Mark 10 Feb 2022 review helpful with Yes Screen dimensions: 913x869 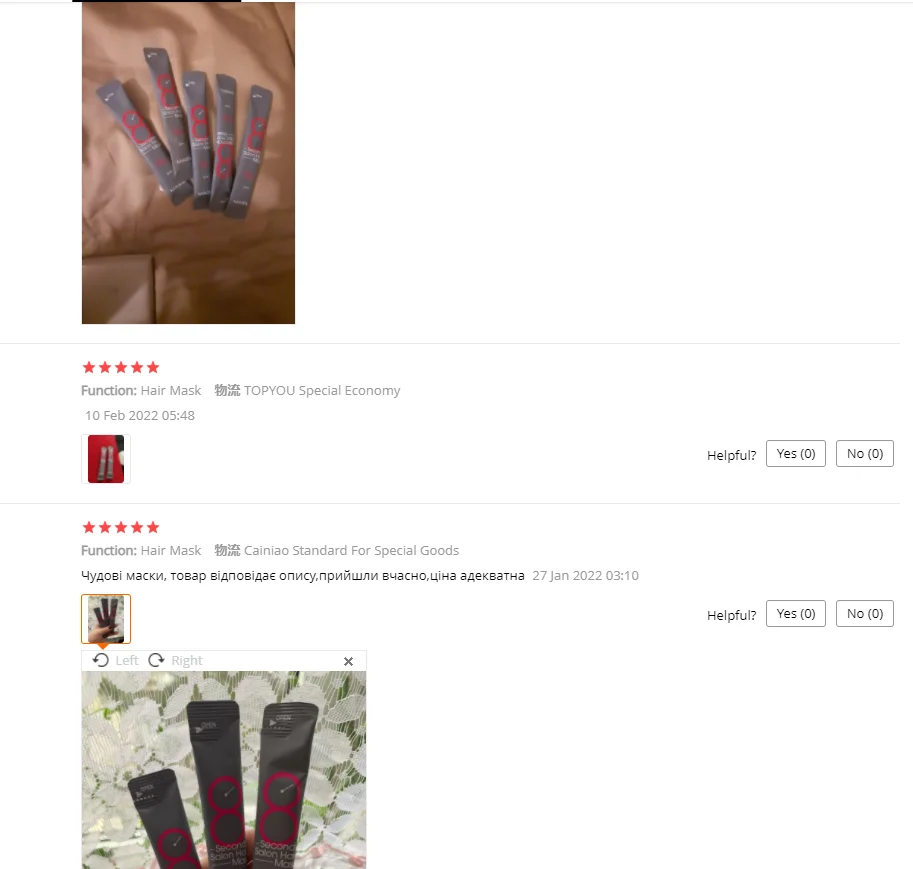pos(795,454)
